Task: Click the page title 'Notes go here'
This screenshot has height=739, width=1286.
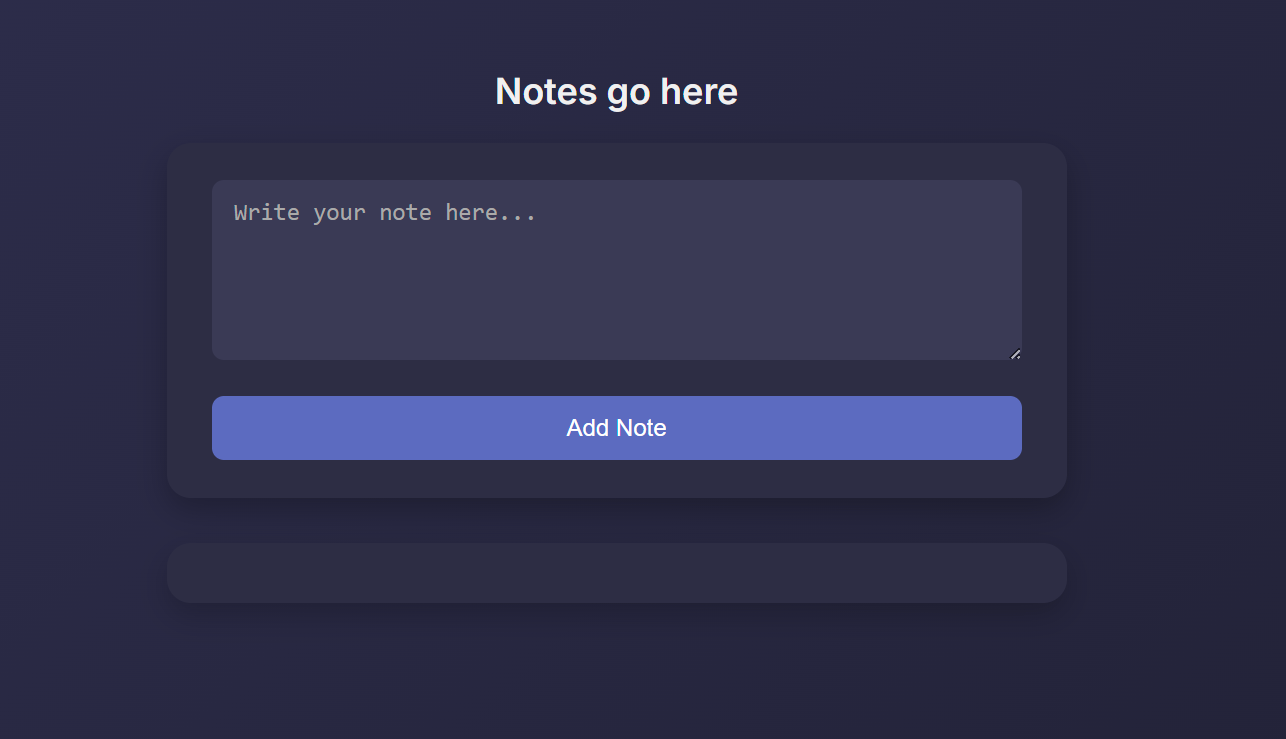Action: click(617, 92)
